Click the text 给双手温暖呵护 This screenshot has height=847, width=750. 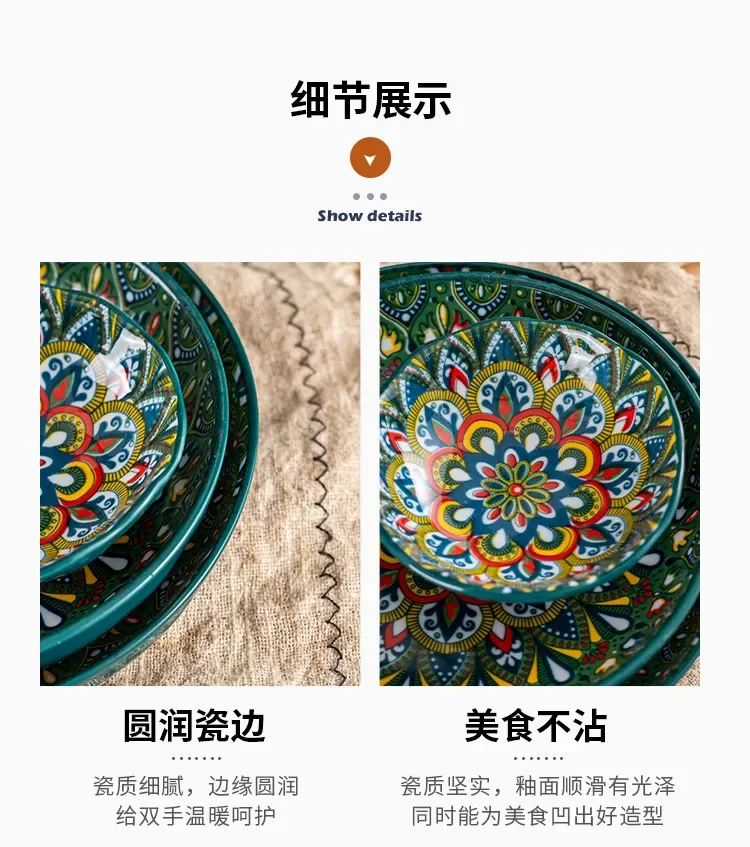[x=196, y=816]
